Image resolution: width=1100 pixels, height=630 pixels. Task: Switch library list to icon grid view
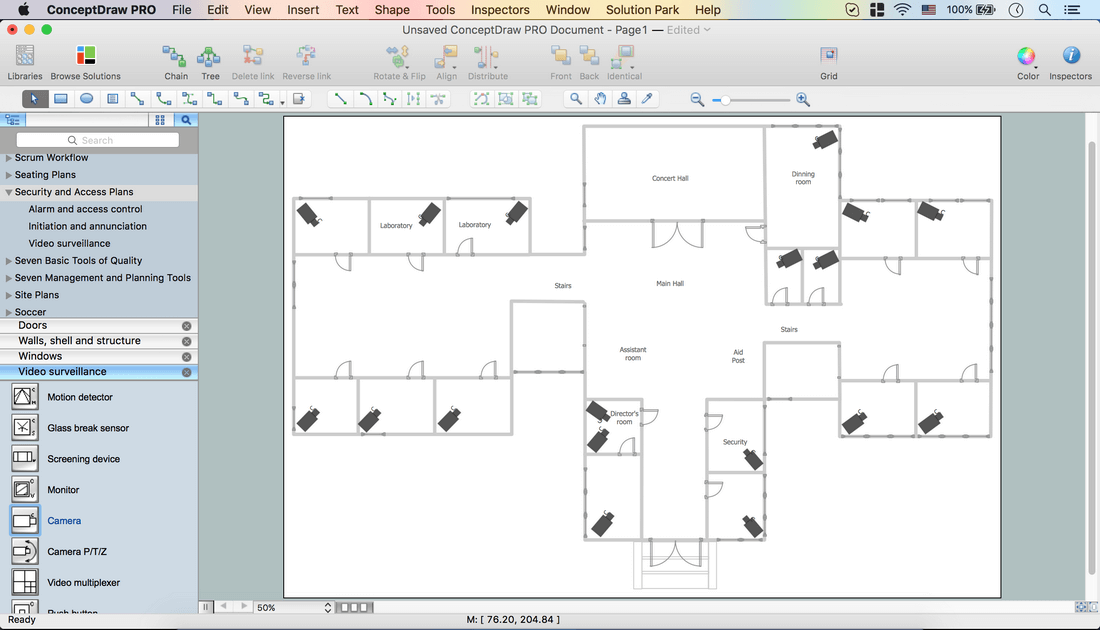[x=160, y=120]
